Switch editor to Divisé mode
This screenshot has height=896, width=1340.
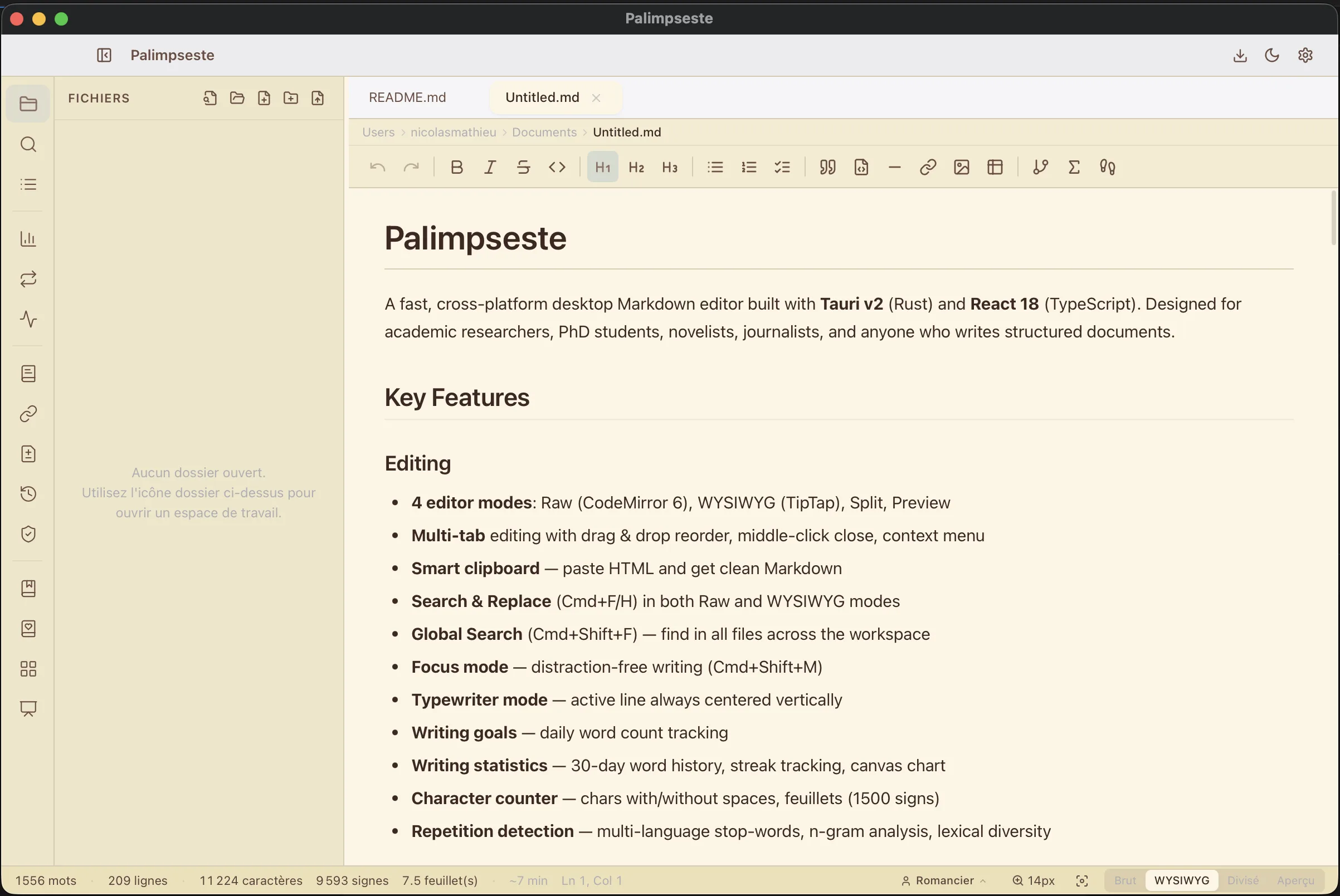[1243, 880]
